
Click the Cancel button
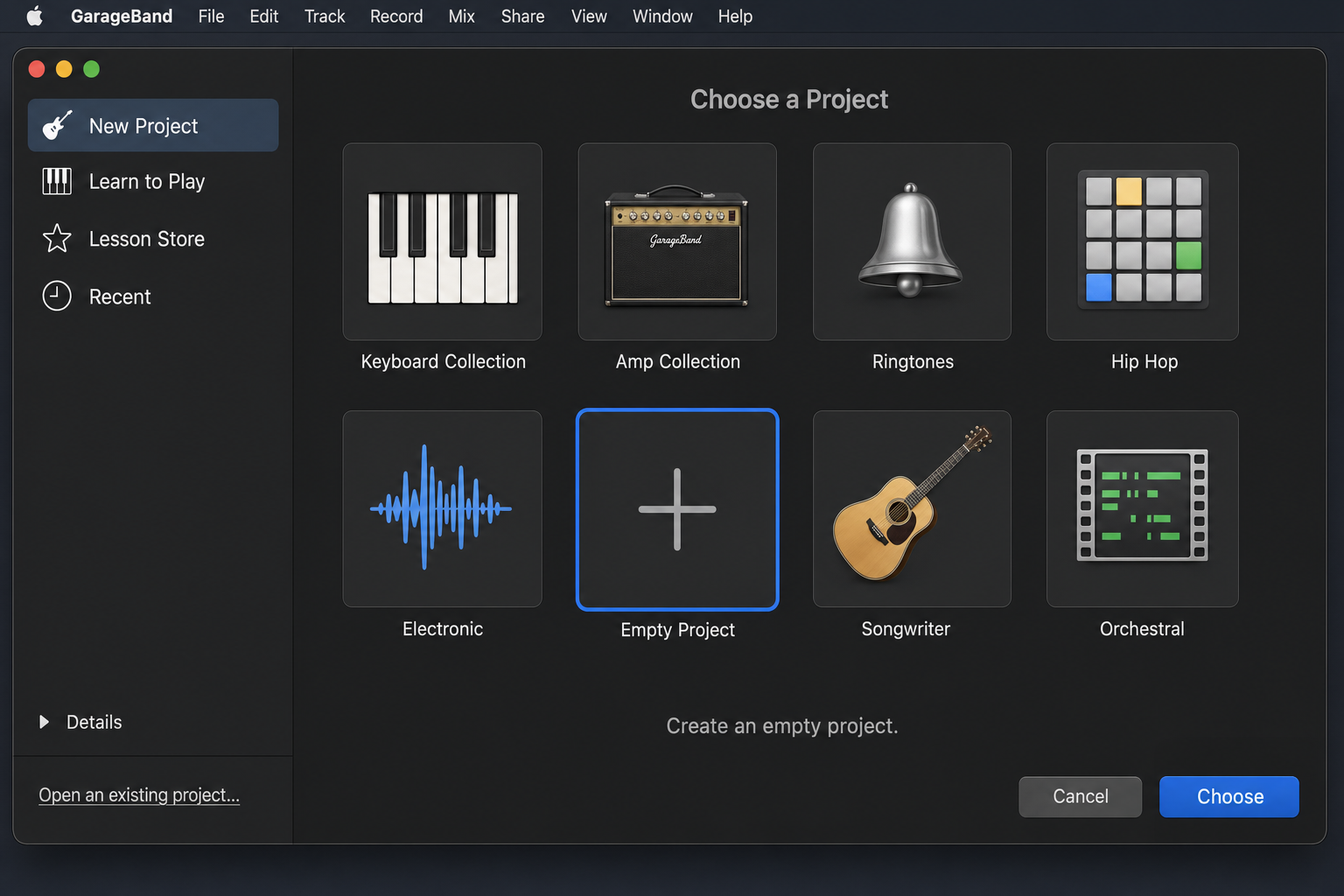1081,796
